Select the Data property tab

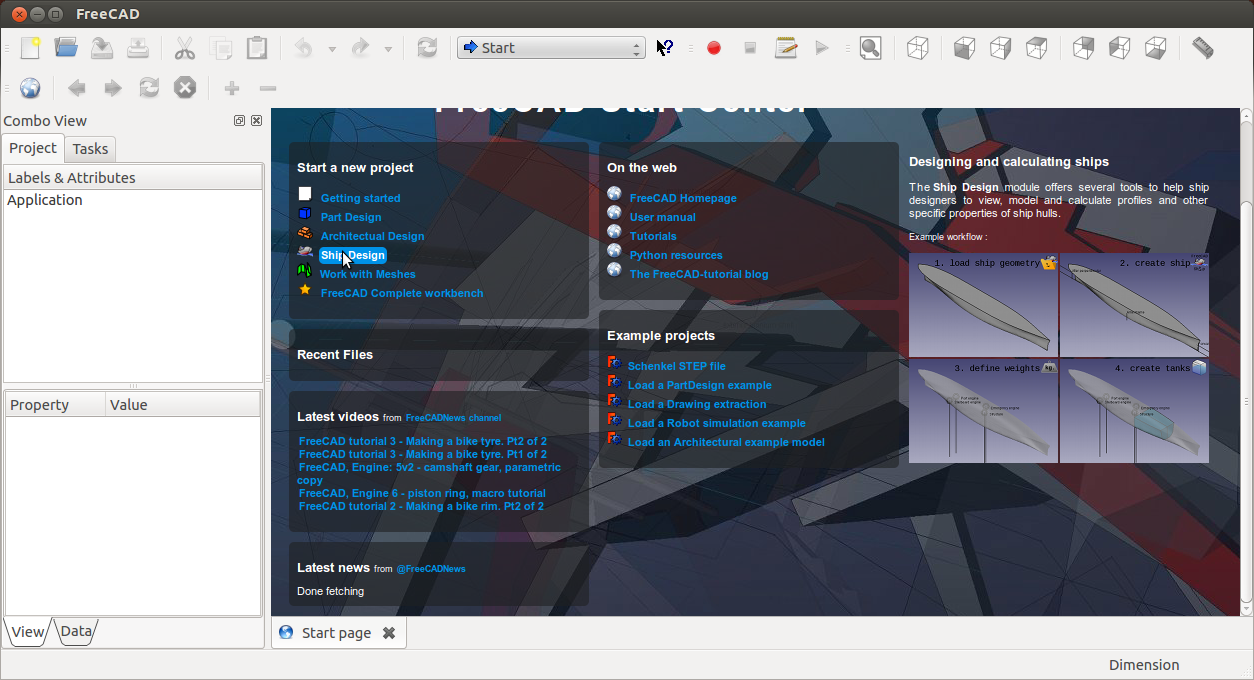[x=76, y=631]
